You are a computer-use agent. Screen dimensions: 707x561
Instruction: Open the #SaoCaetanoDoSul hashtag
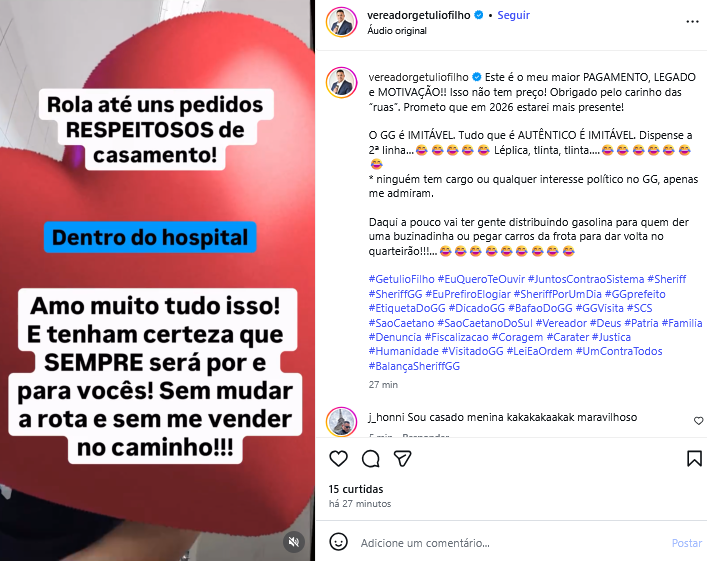coord(485,323)
